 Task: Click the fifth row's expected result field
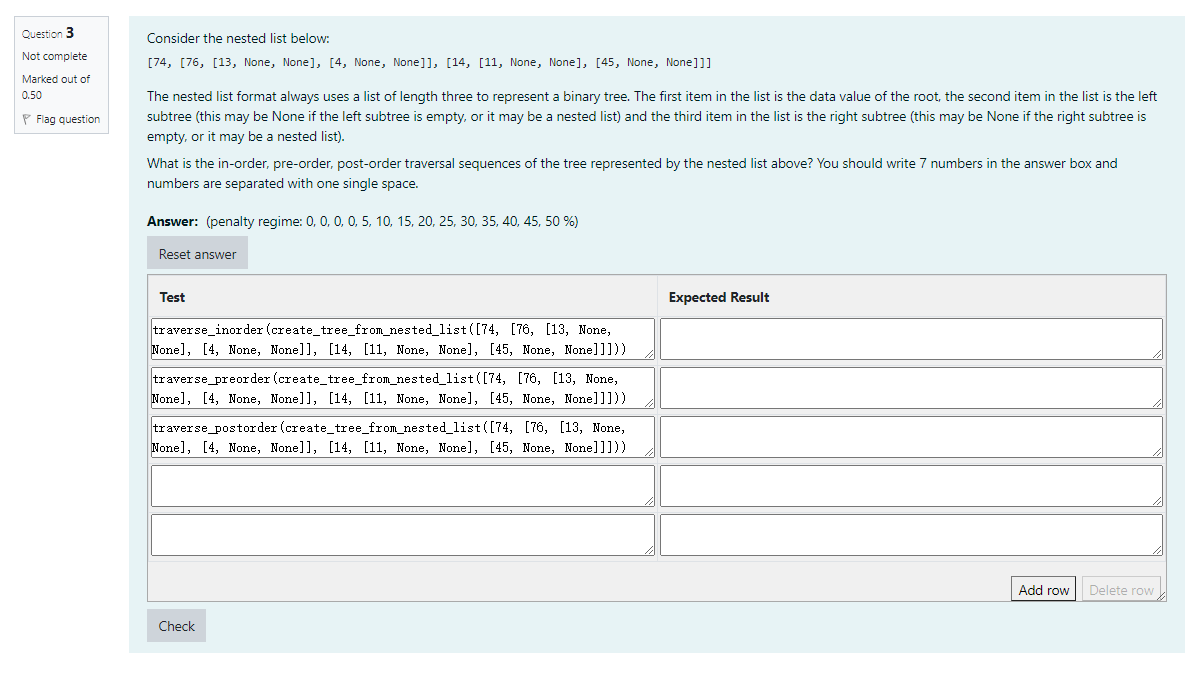(911, 535)
